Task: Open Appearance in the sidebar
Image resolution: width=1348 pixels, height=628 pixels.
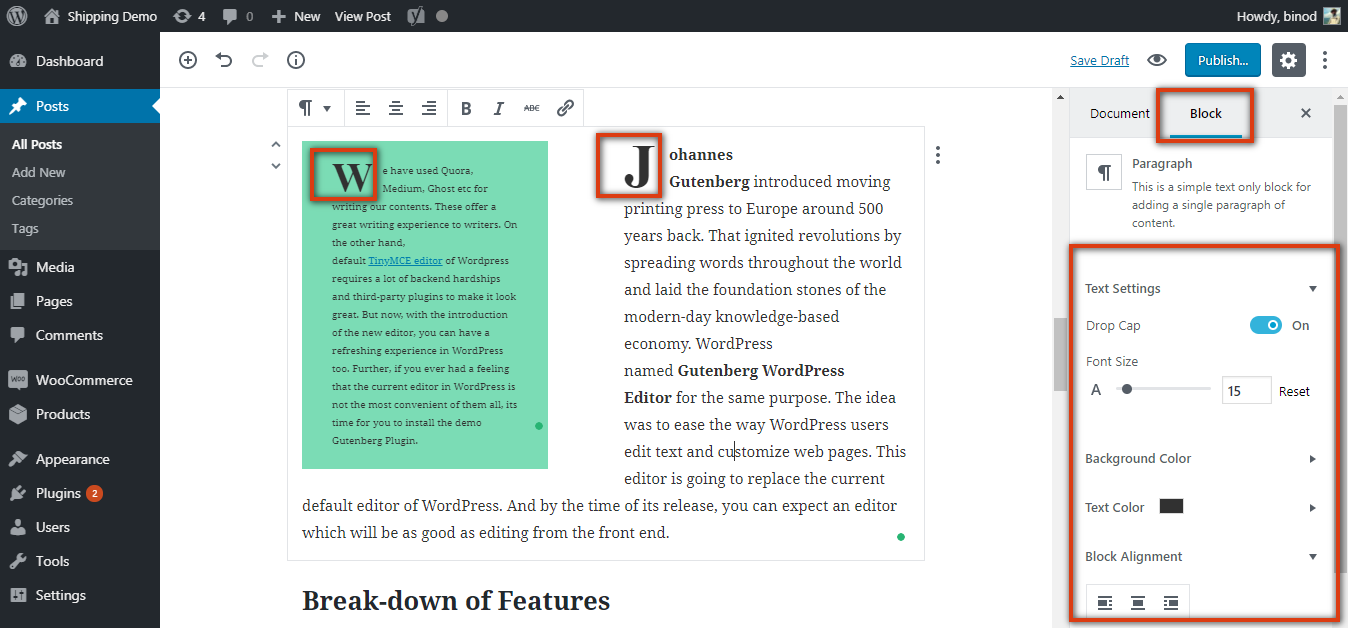Action: [x=80, y=459]
